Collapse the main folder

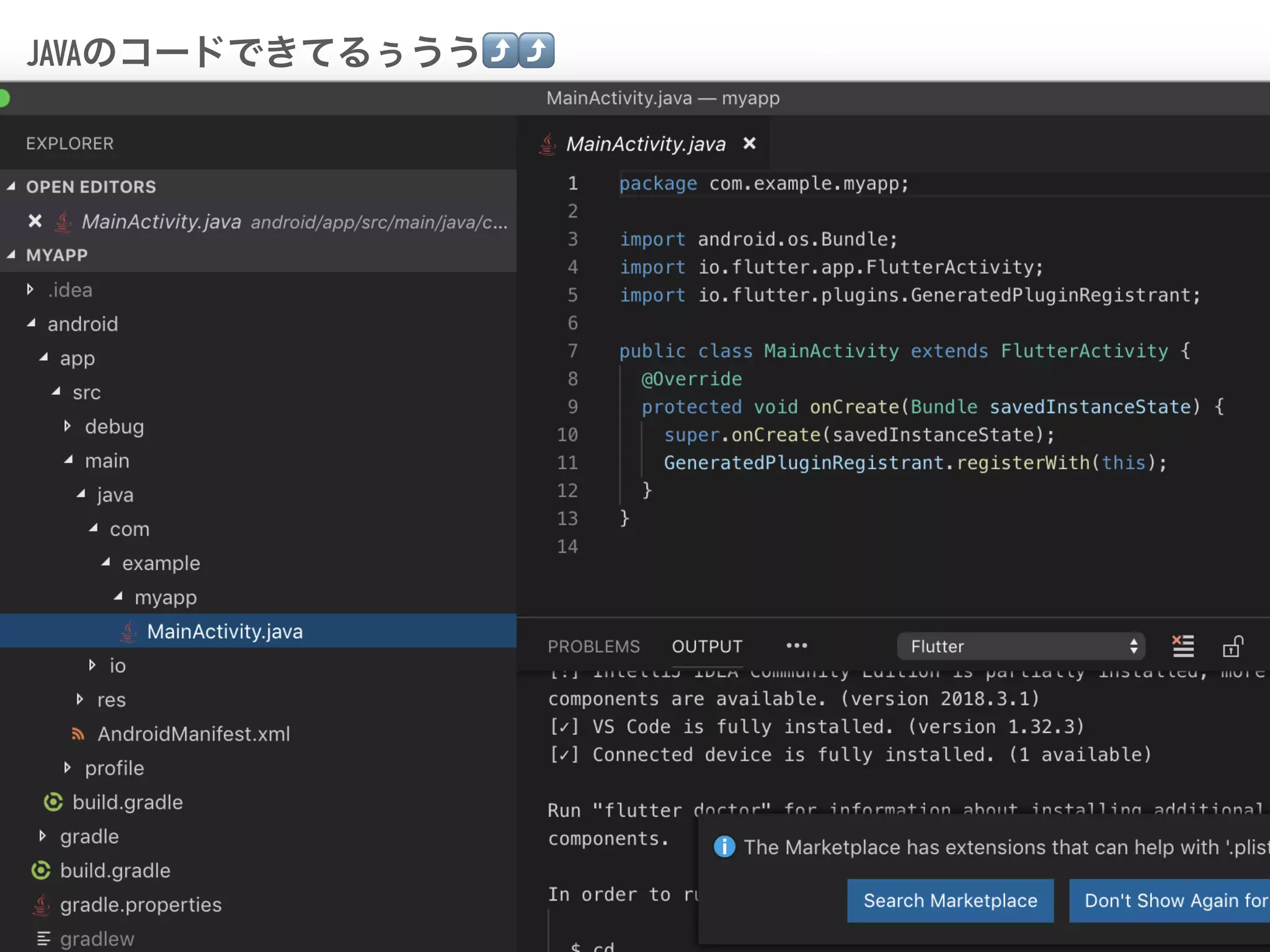tap(69, 460)
